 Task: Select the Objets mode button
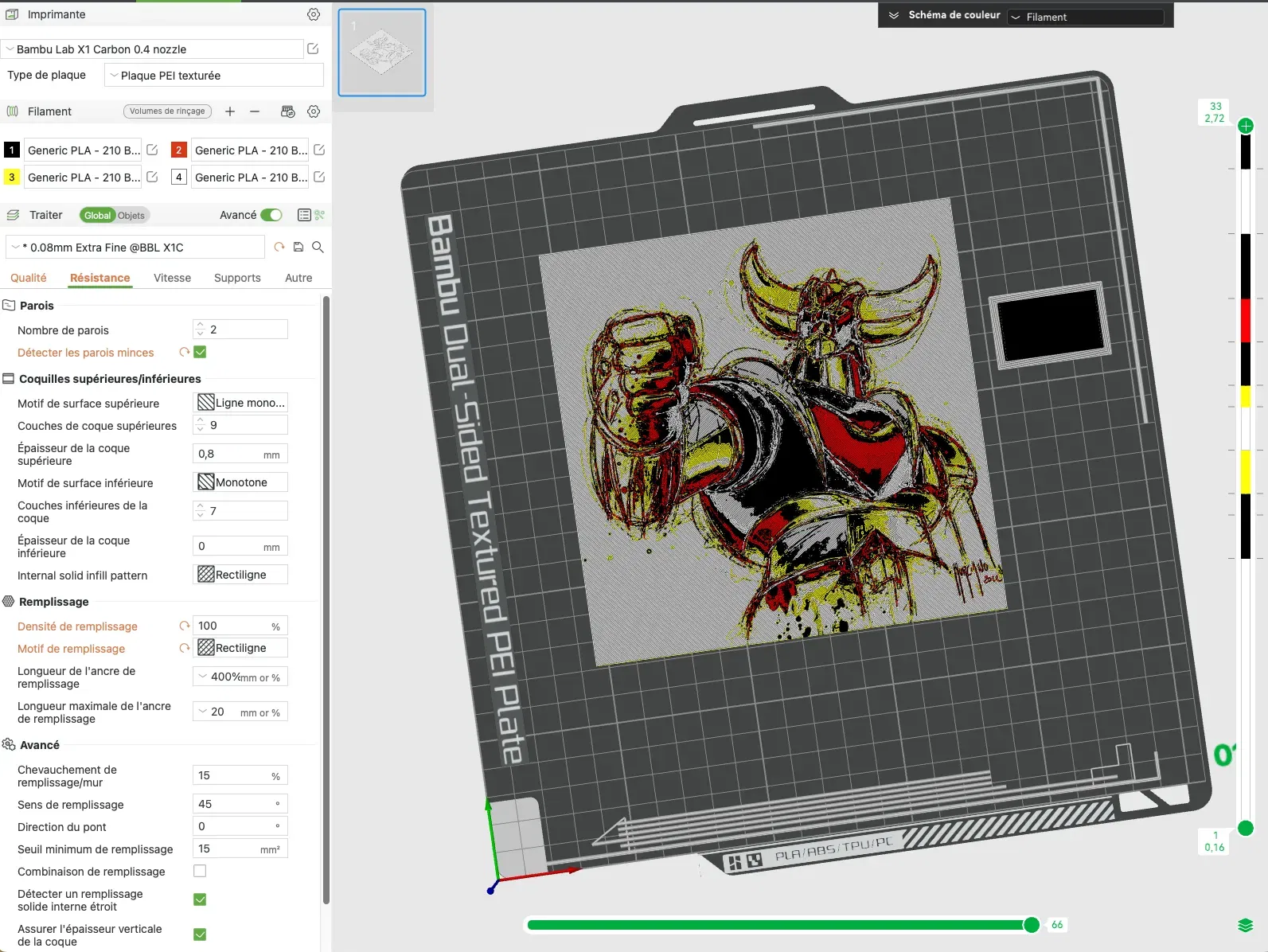[131, 216]
